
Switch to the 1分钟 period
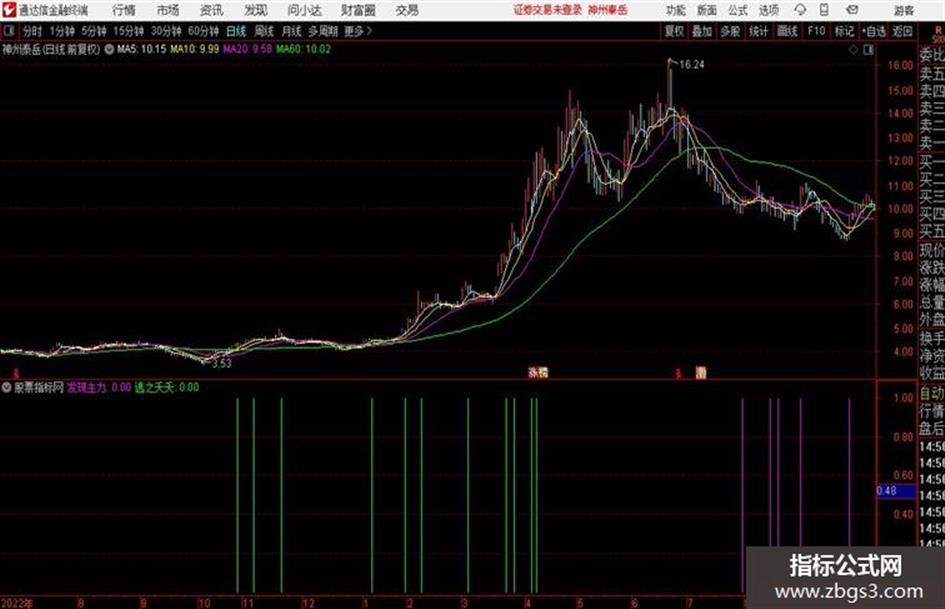click(61, 31)
